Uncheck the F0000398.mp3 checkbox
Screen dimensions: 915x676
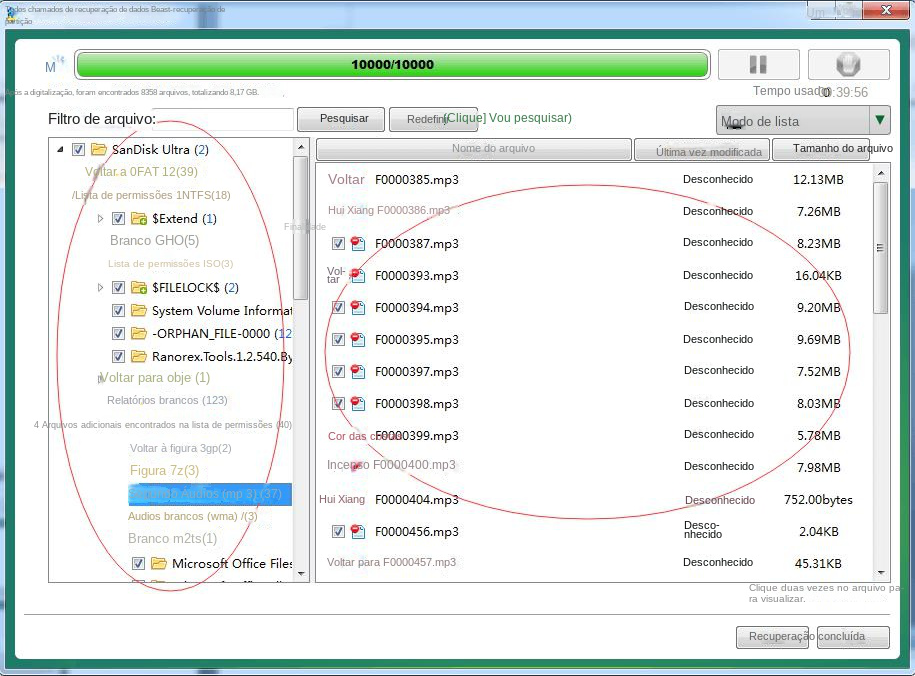(338, 403)
